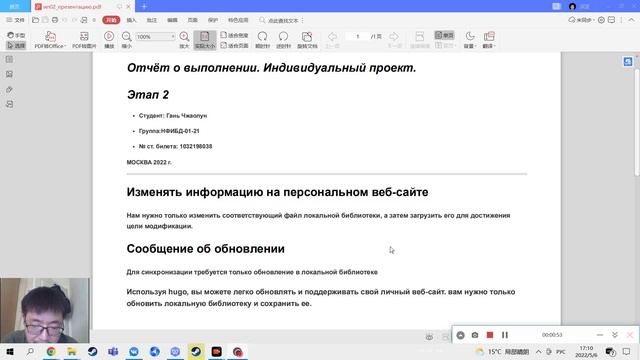
Task: Open the 保护 ribbon tab
Action: (x=213, y=20)
